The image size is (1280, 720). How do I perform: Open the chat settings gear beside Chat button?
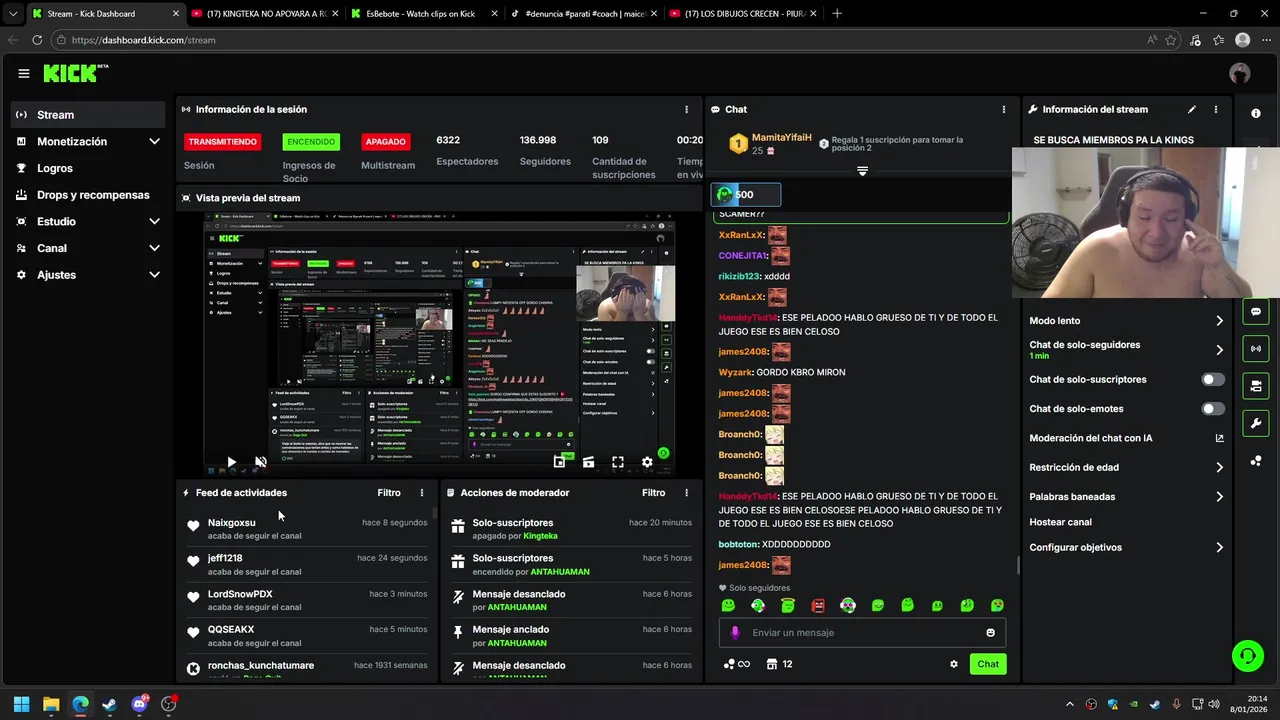point(954,664)
